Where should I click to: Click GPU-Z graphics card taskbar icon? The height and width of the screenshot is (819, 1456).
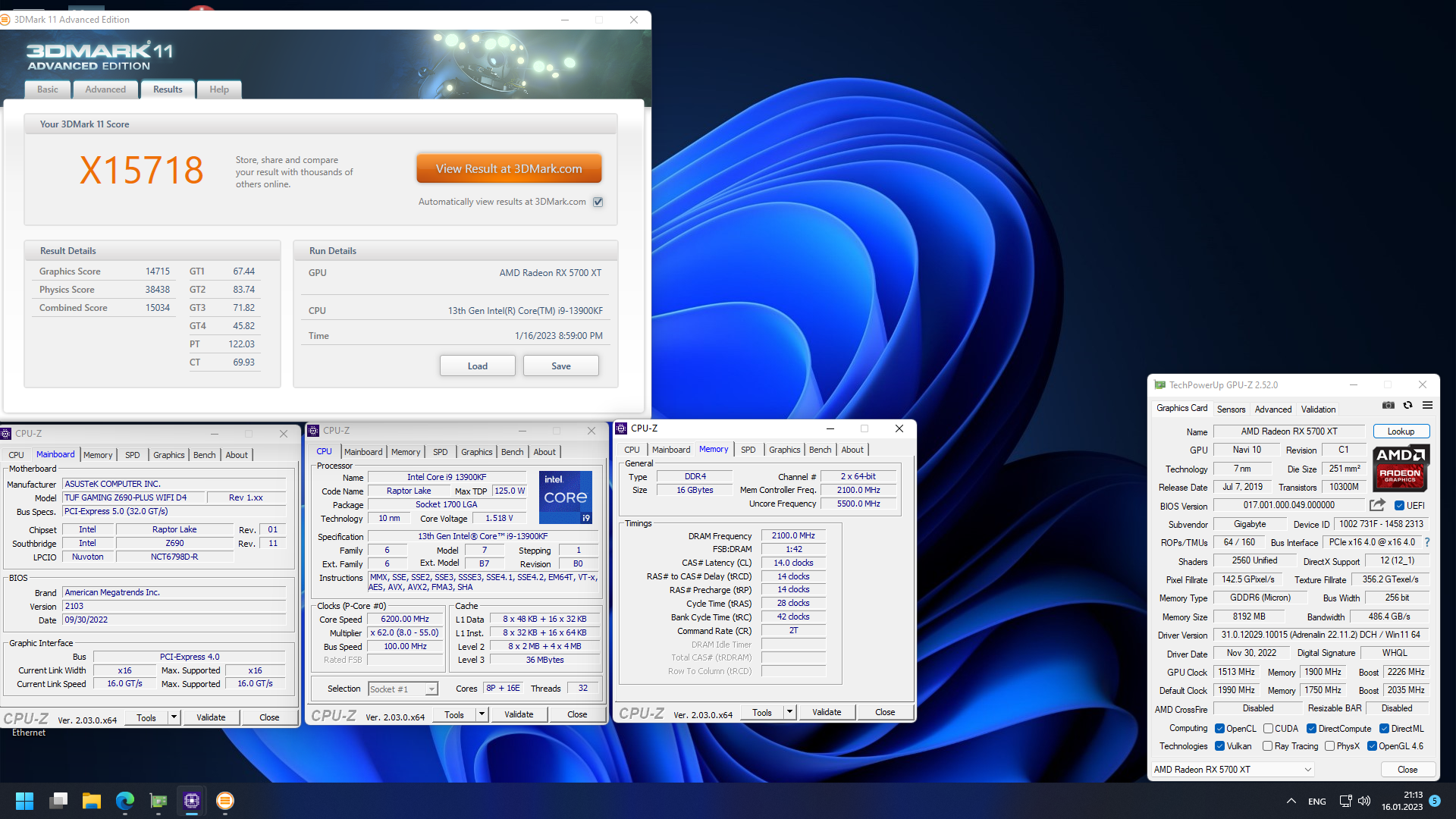pos(158,801)
